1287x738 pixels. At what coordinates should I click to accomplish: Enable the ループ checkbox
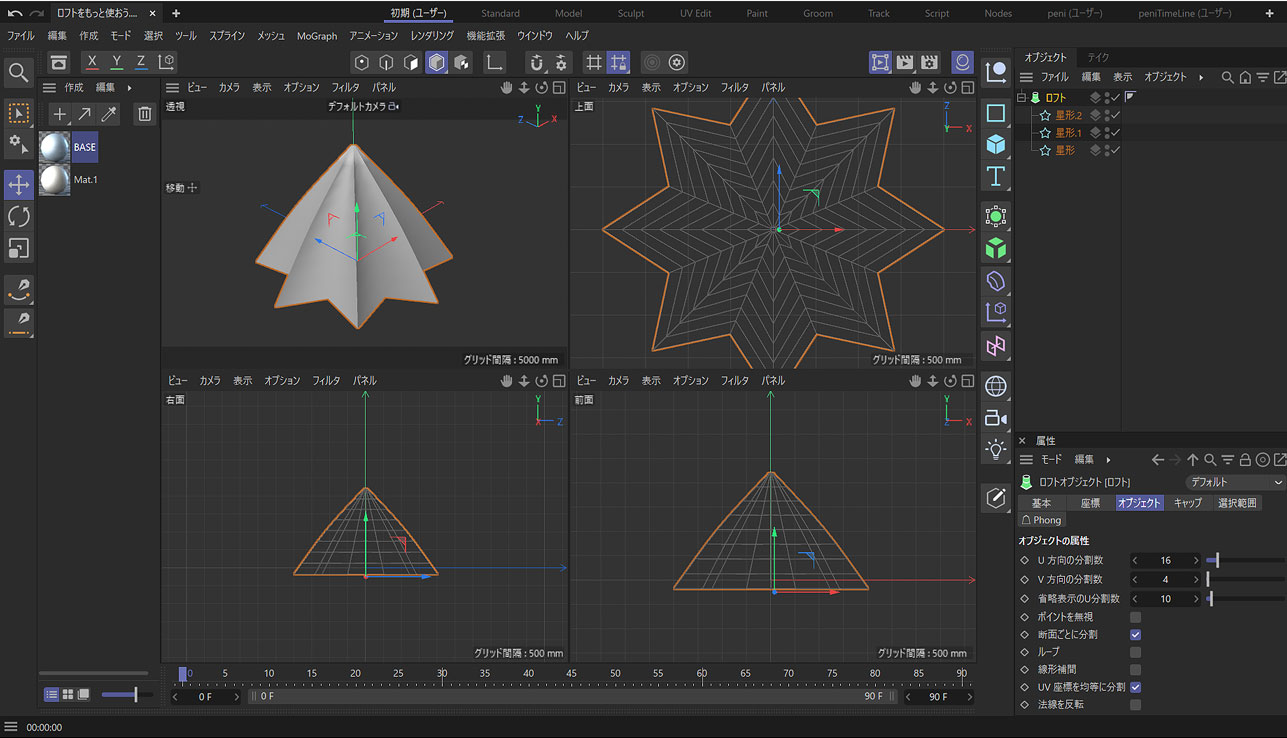(x=1135, y=652)
